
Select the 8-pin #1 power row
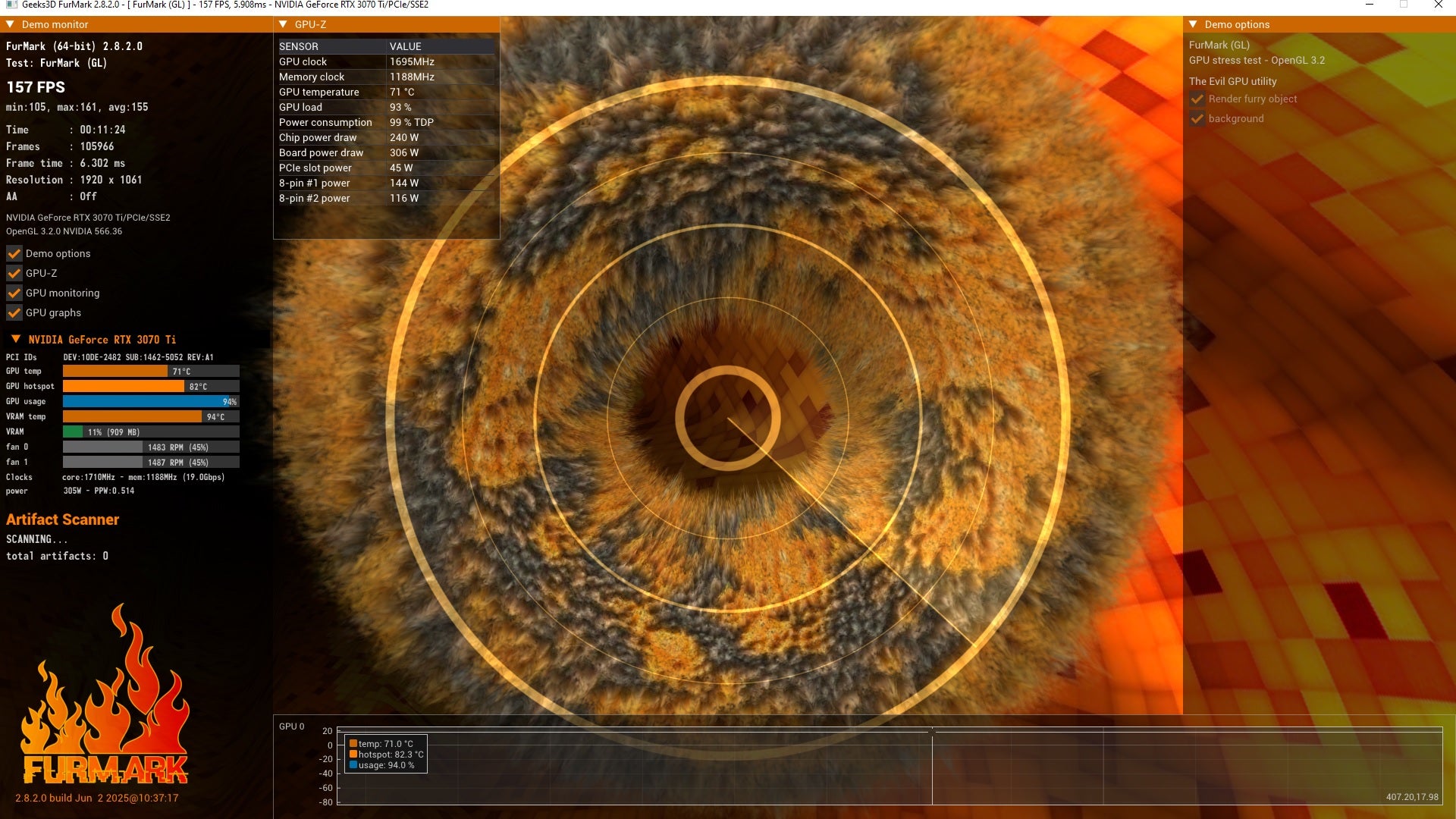386,183
